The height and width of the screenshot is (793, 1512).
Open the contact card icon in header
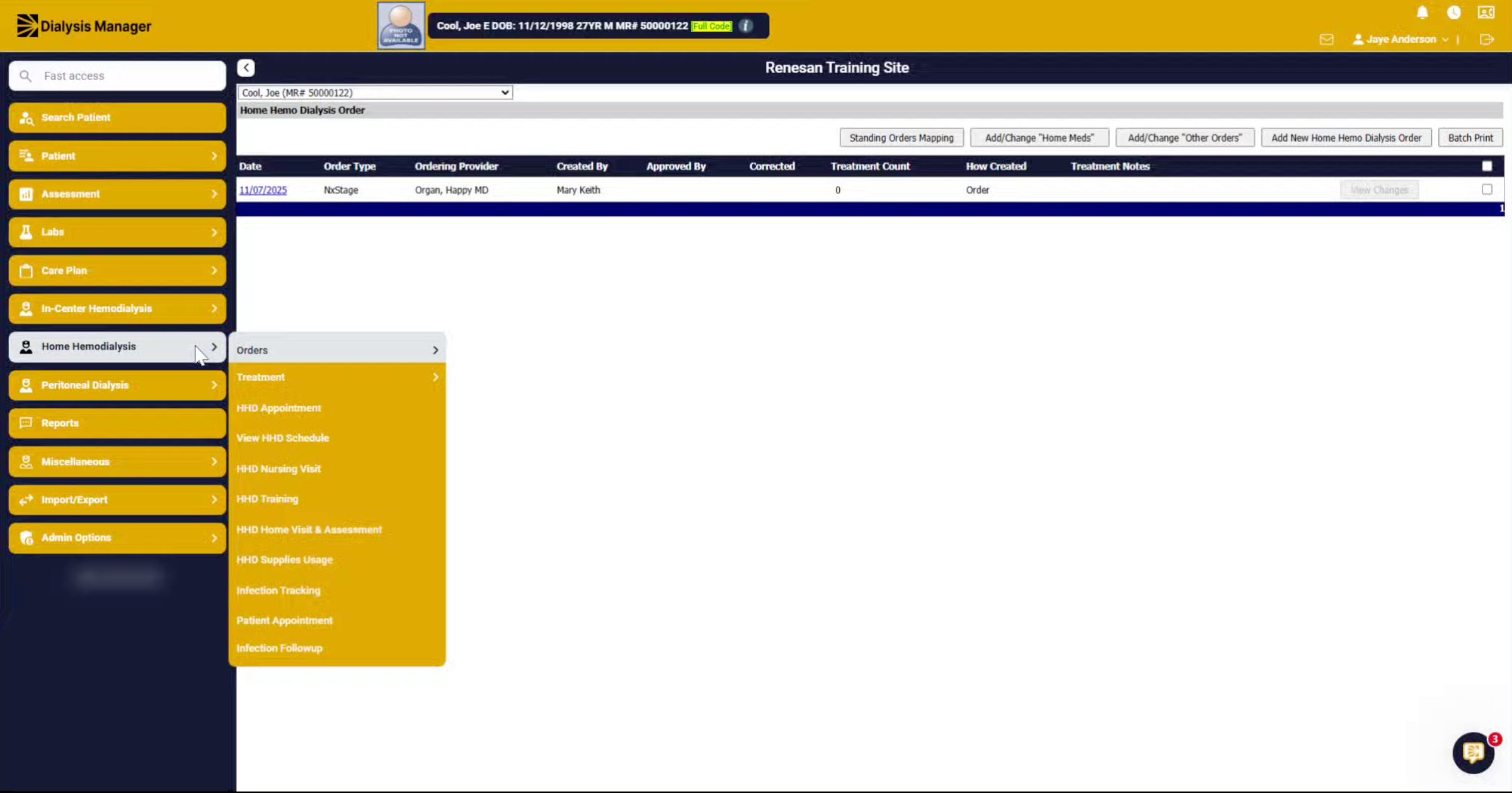coord(1486,13)
